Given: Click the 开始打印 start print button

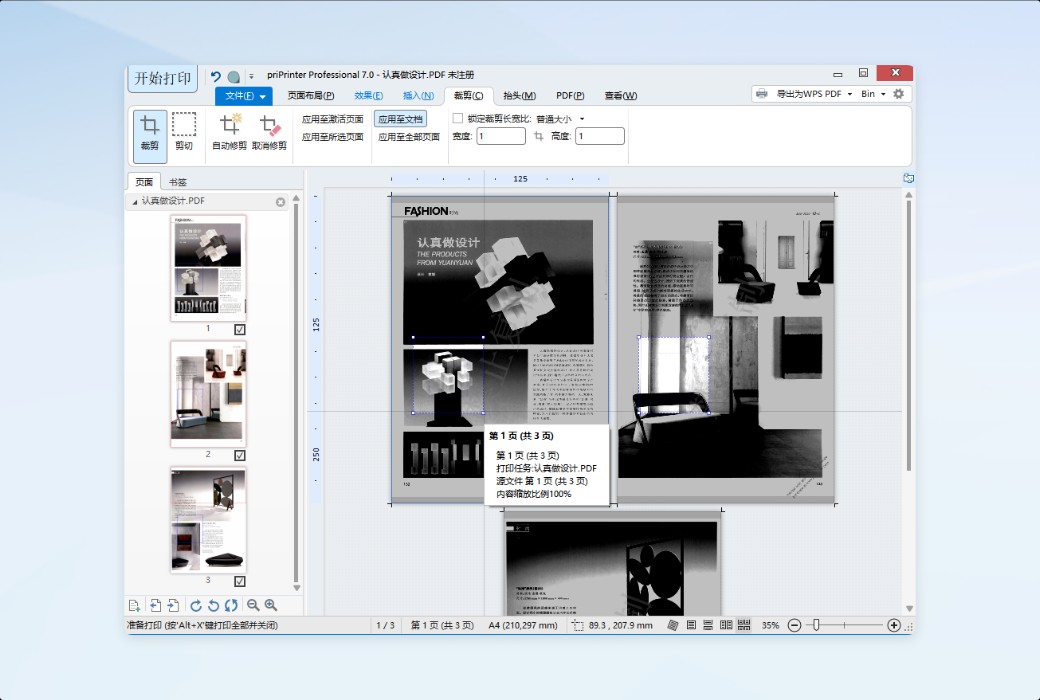Looking at the screenshot, I should coord(162,78).
